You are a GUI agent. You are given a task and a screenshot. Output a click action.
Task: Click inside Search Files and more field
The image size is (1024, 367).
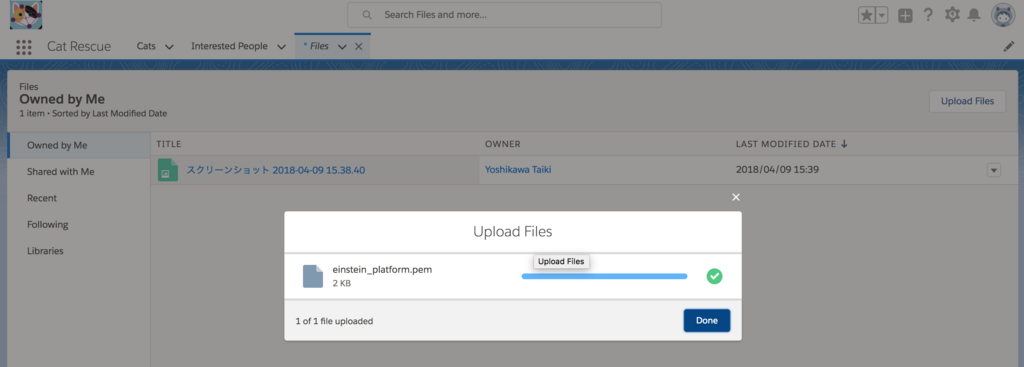point(504,14)
